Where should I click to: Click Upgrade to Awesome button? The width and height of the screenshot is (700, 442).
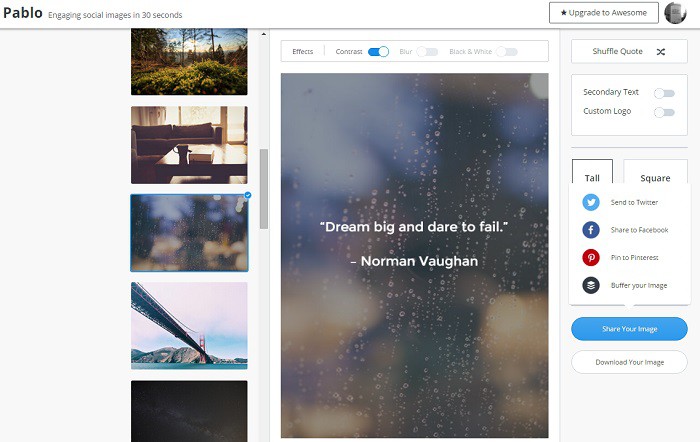pos(603,13)
